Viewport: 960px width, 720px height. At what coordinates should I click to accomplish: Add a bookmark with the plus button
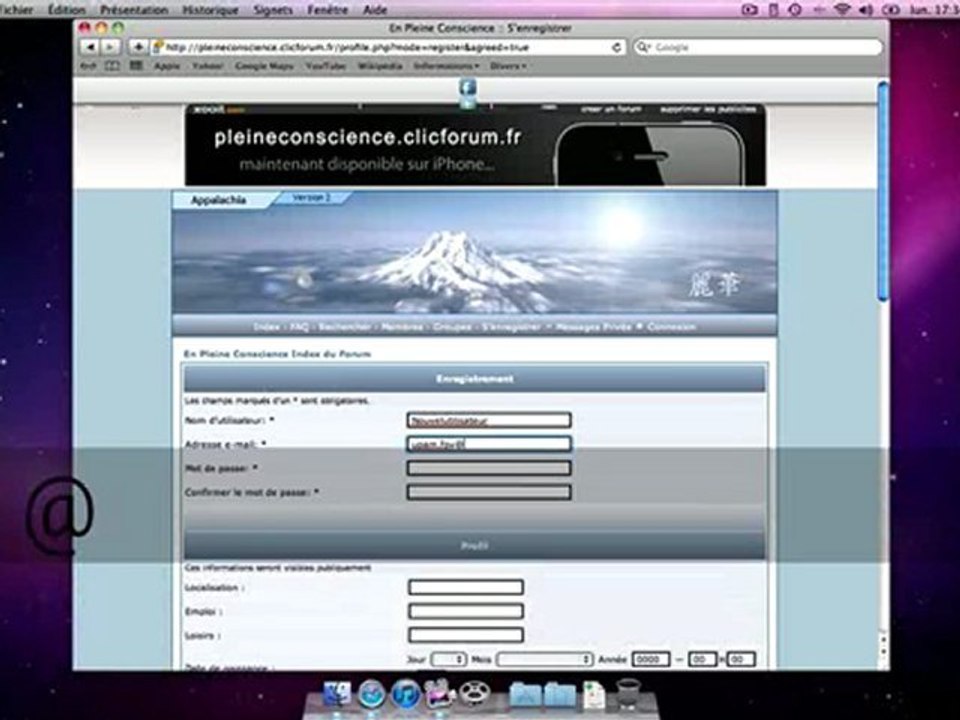(x=138, y=47)
